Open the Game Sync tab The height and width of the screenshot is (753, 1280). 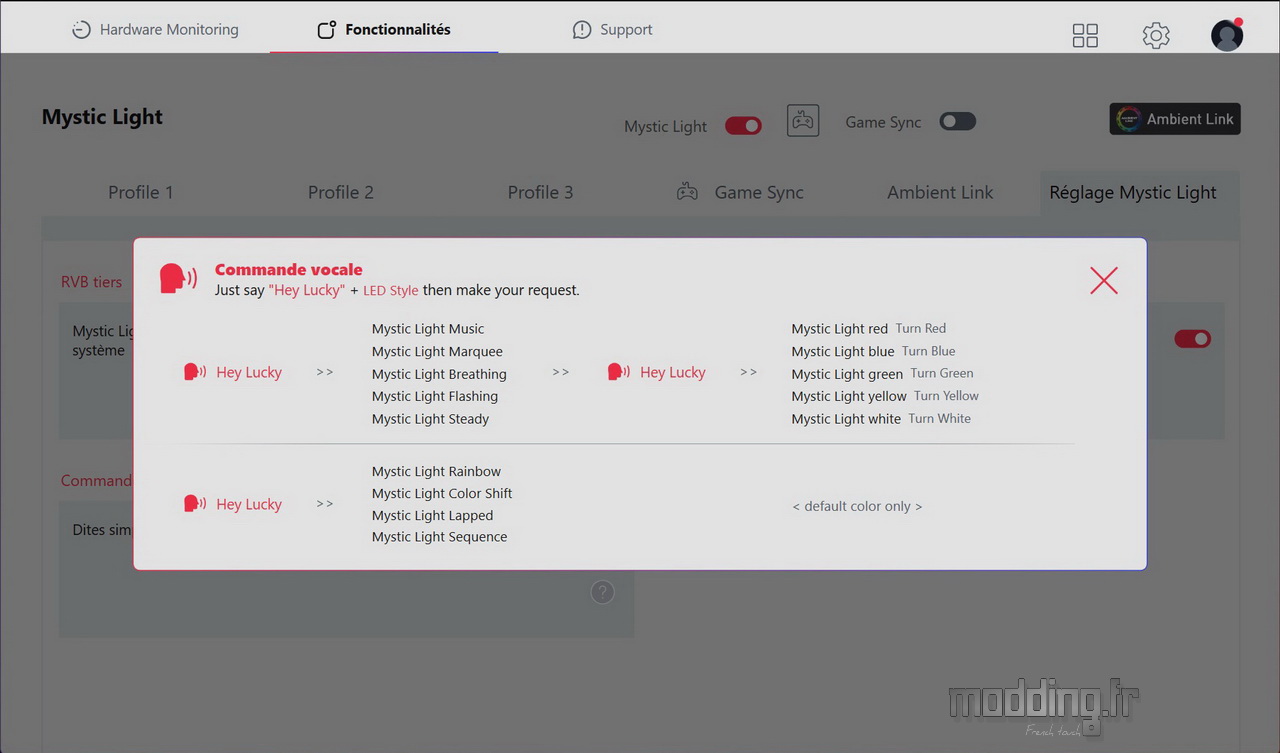[x=740, y=192]
